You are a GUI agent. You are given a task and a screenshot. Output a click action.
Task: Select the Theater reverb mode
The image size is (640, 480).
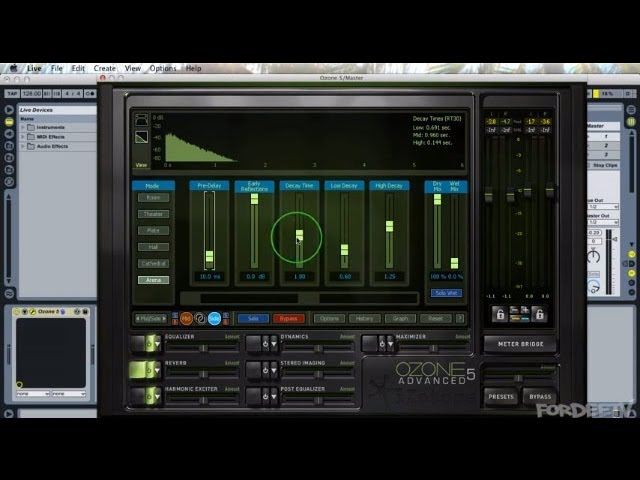pyautogui.click(x=153, y=214)
